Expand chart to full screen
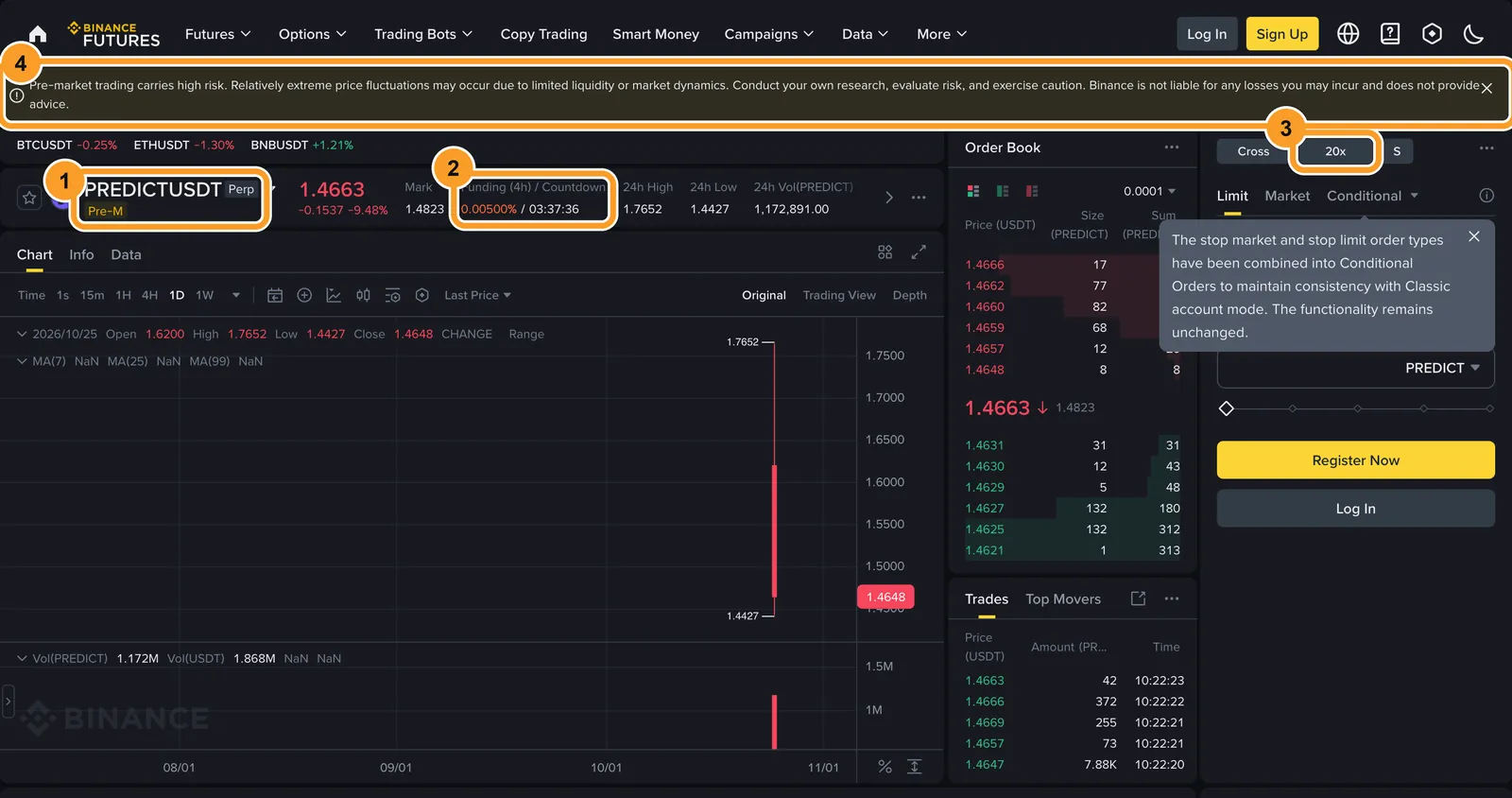Screen dimensions: 1512x798 (919, 252)
